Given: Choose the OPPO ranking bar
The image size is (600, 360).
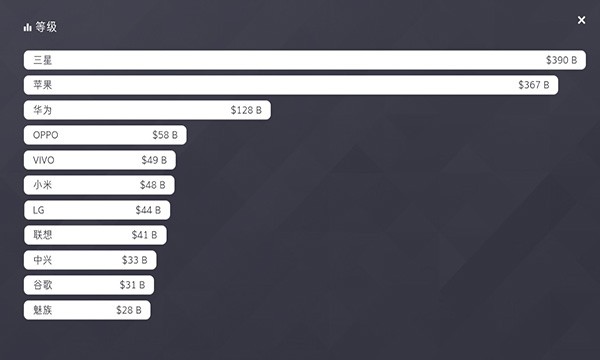Looking at the screenshot, I should (105, 135).
